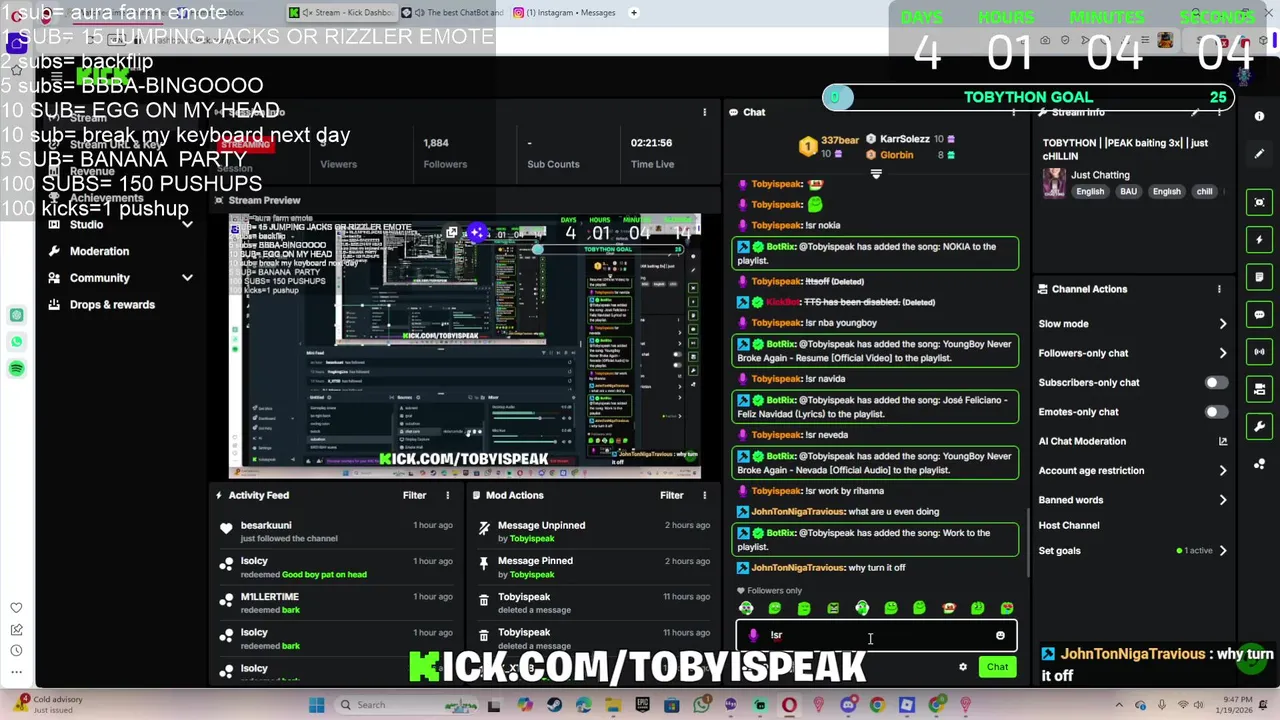1280x720 pixels.
Task: Click the BAU stream tag
Action: point(1128,192)
